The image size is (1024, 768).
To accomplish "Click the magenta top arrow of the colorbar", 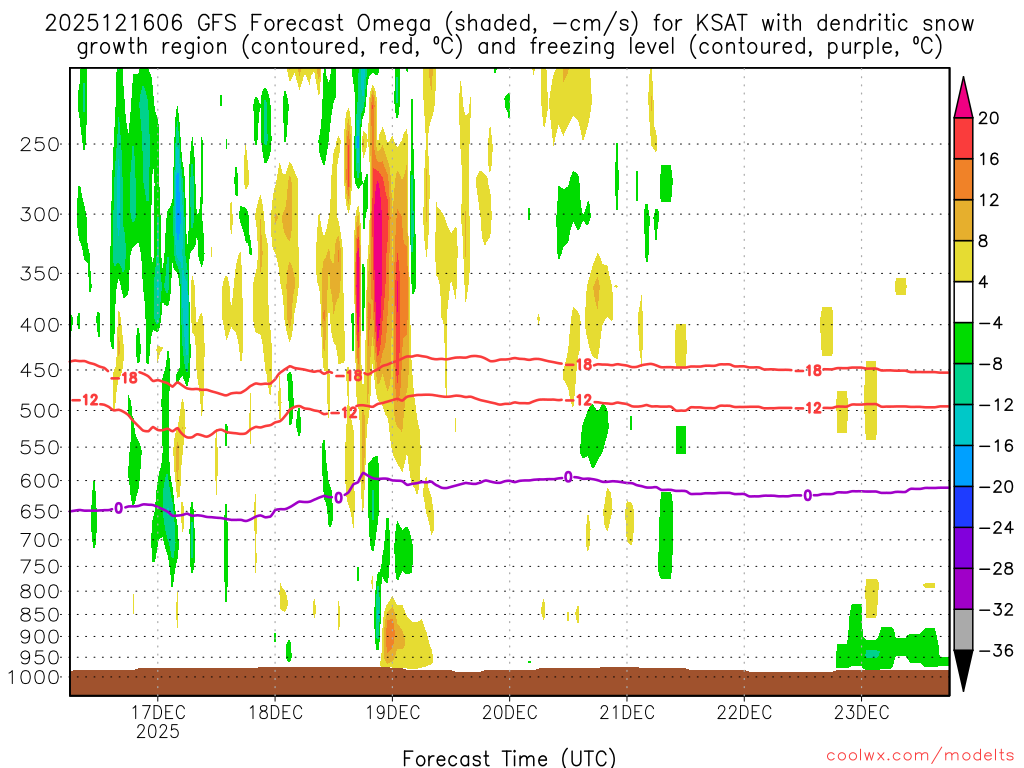I will pos(963,98).
